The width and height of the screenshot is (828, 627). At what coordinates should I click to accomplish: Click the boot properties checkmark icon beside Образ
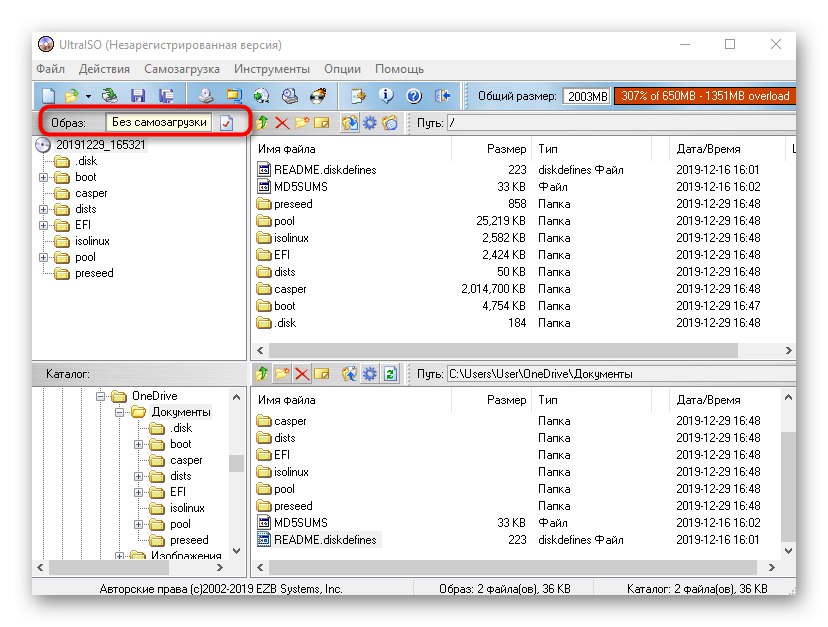[226, 123]
